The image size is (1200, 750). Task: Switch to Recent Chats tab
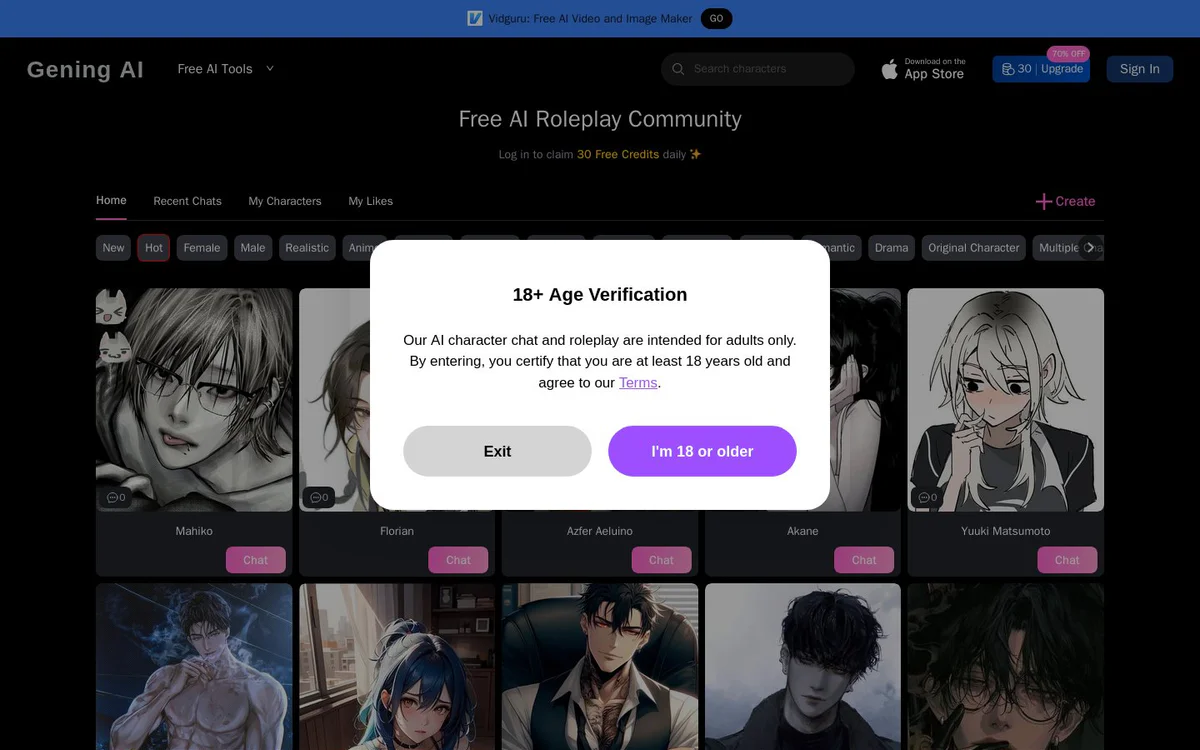187,201
